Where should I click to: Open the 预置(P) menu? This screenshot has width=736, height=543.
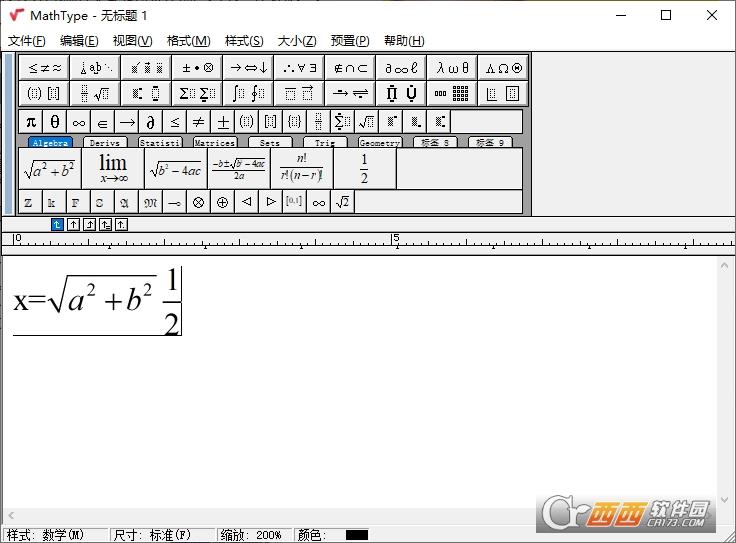[350, 41]
